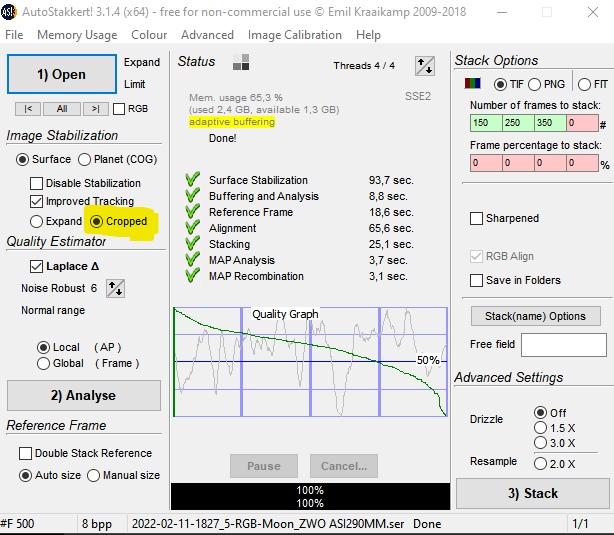Click the filename in the status bar

(x=270, y=524)
